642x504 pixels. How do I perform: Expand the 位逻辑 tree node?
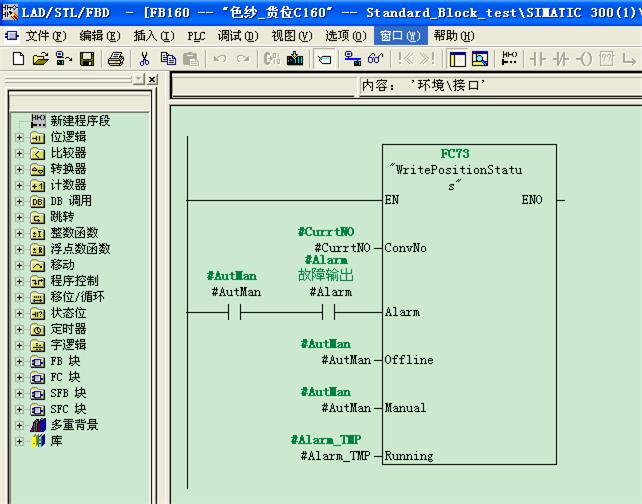click(x=19, y=137)
